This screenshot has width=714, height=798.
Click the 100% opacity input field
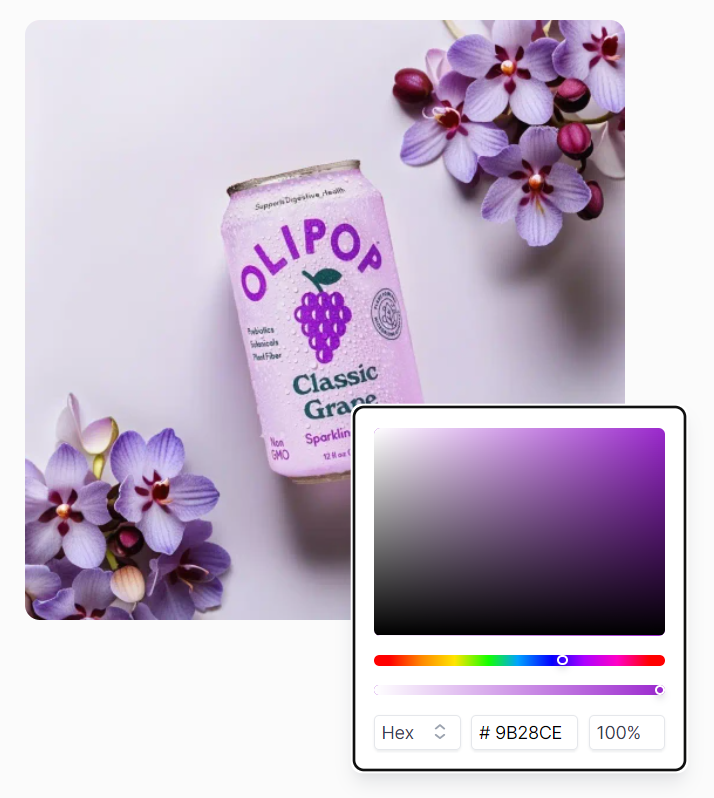(x=626, y=732)
